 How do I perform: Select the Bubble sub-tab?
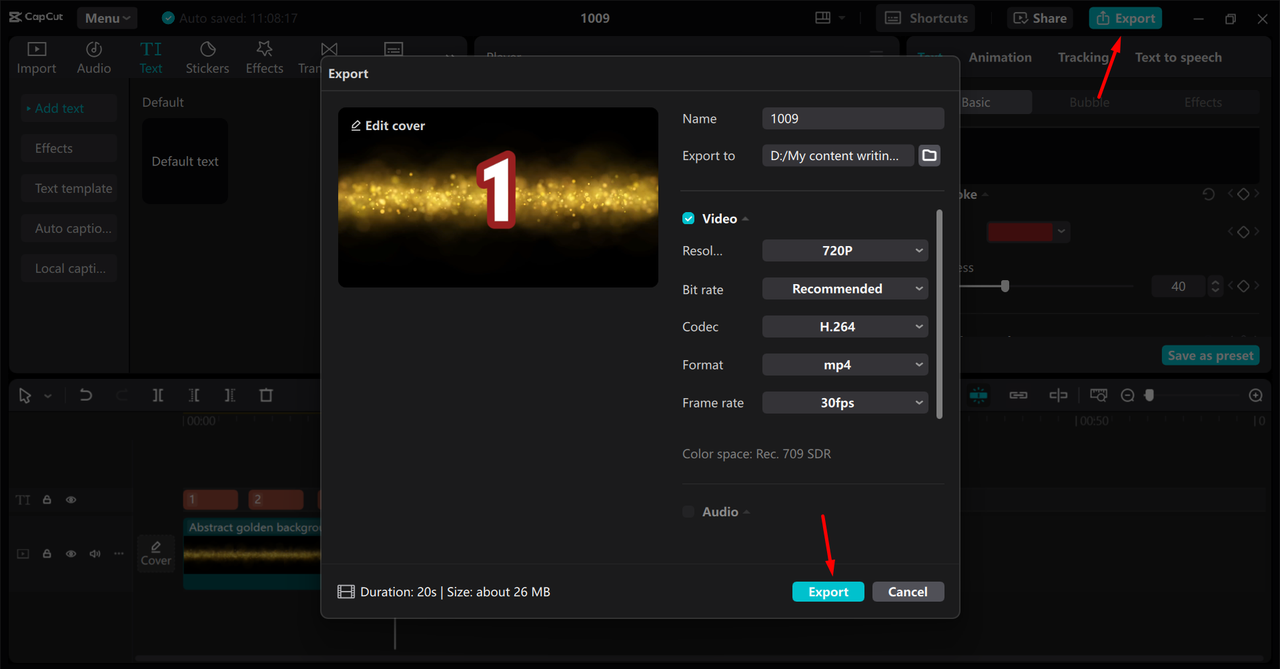[1089, 102]
